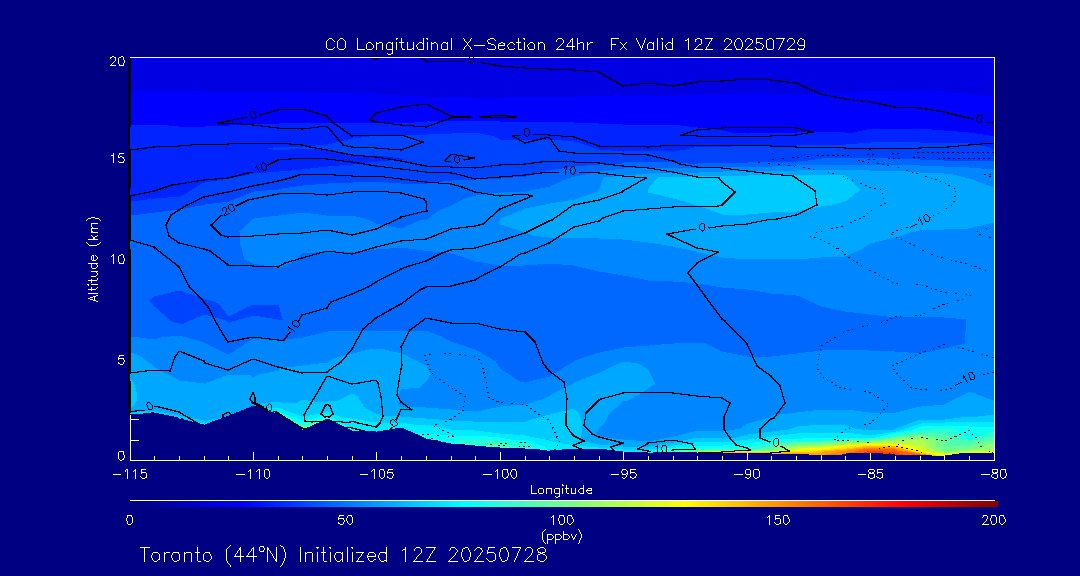Select the -85 longitude tick label
The height and width of the screenshot is (576, 1080).
871,475
